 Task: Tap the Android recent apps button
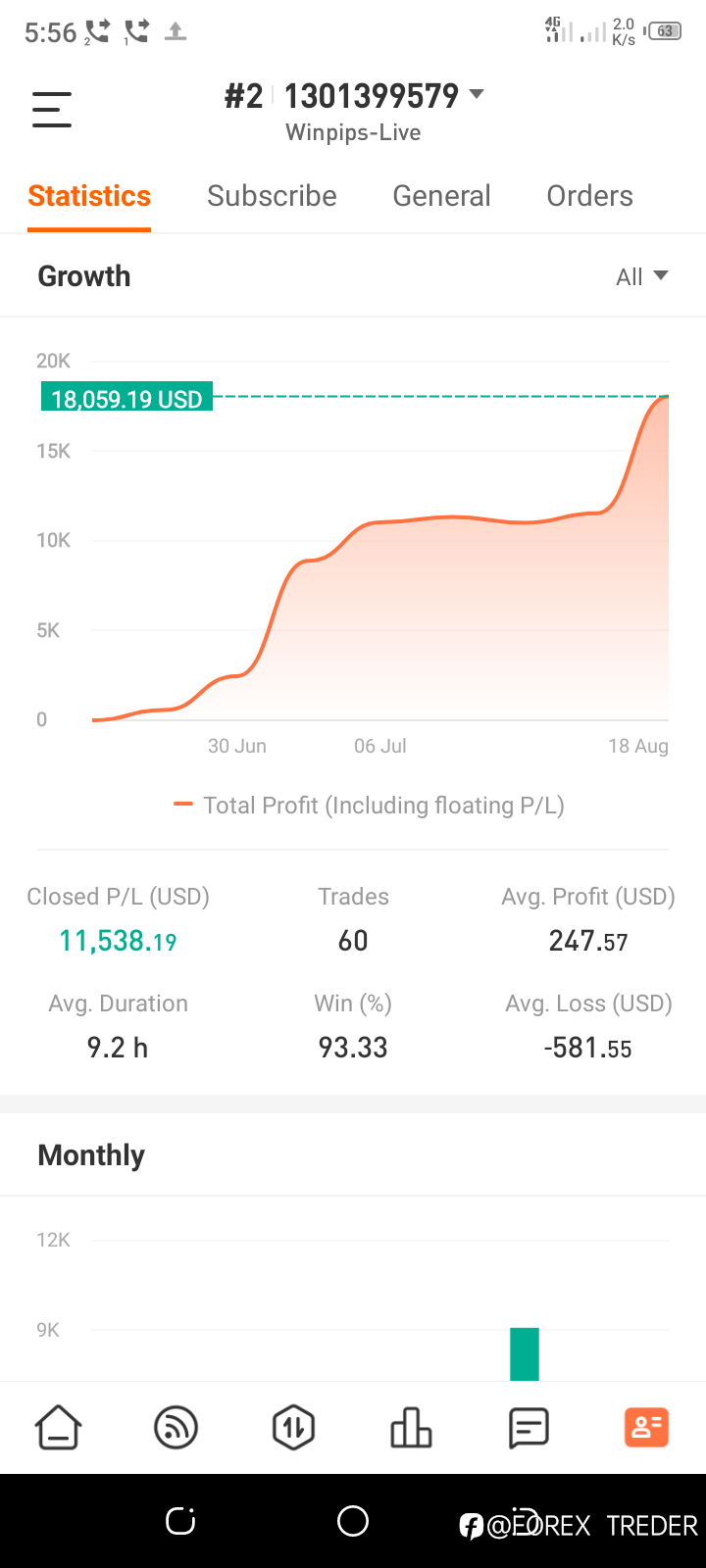point(180,1521)
